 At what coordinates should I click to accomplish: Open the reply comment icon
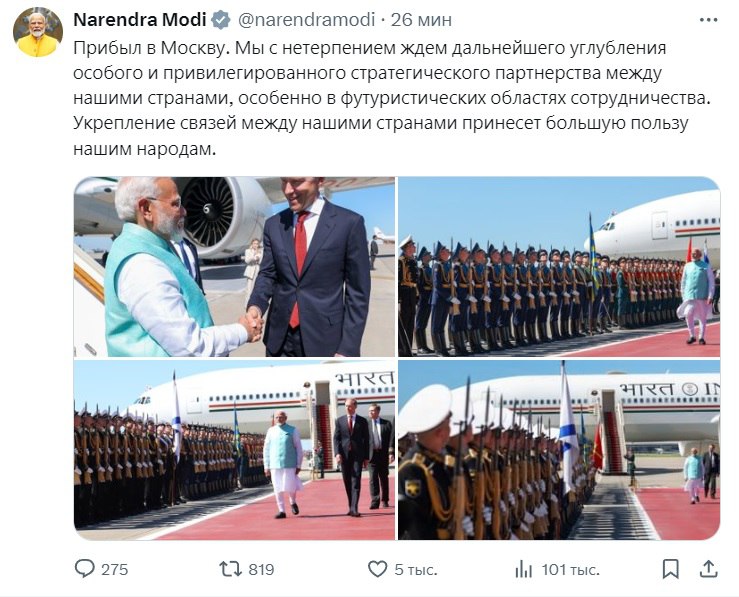pos(85,569)
